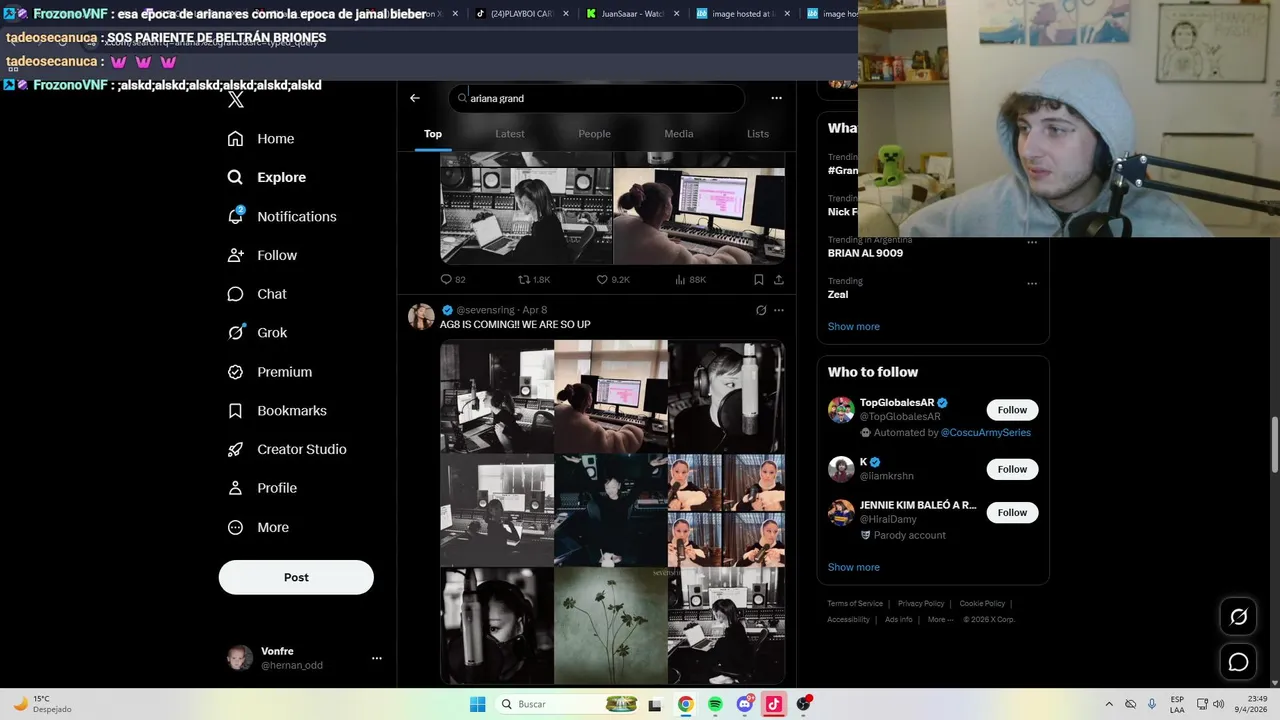The image size is (1280, 720).
Task: Click the X logo in sidebar
Action: [x=235, y=99]
